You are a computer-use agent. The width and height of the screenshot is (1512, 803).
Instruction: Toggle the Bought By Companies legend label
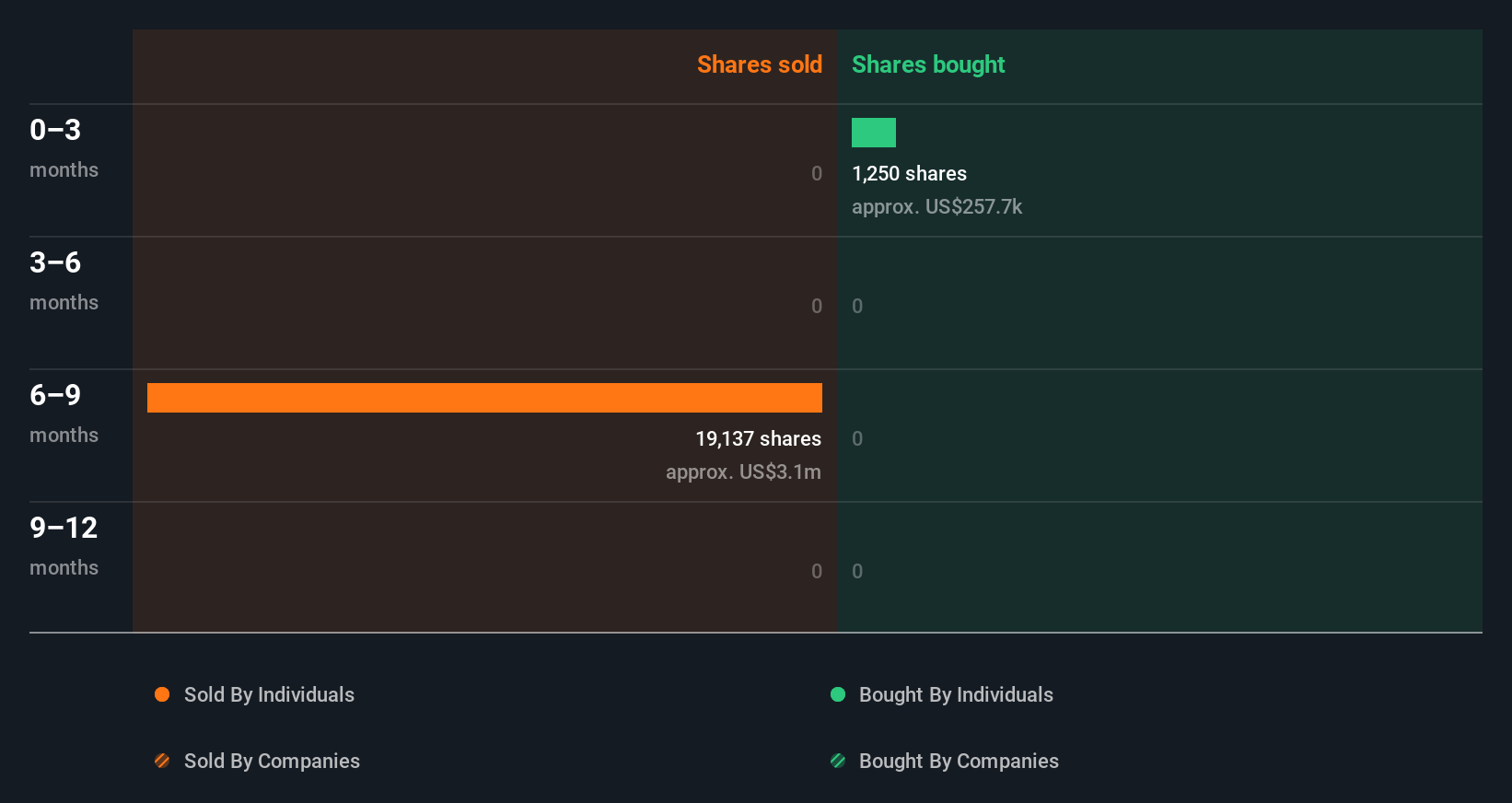tap(959, 762)
